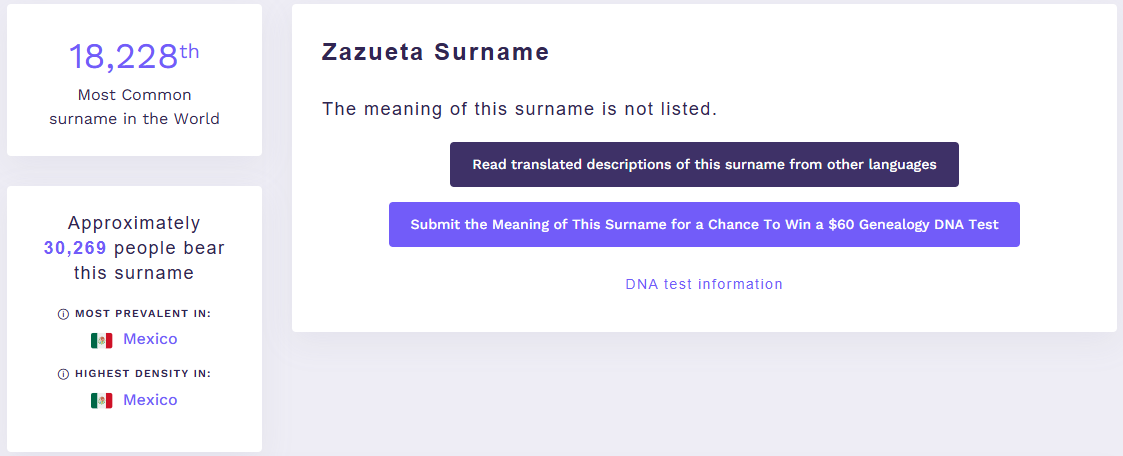Click the surname meaning not listed text

click(519, 109)
